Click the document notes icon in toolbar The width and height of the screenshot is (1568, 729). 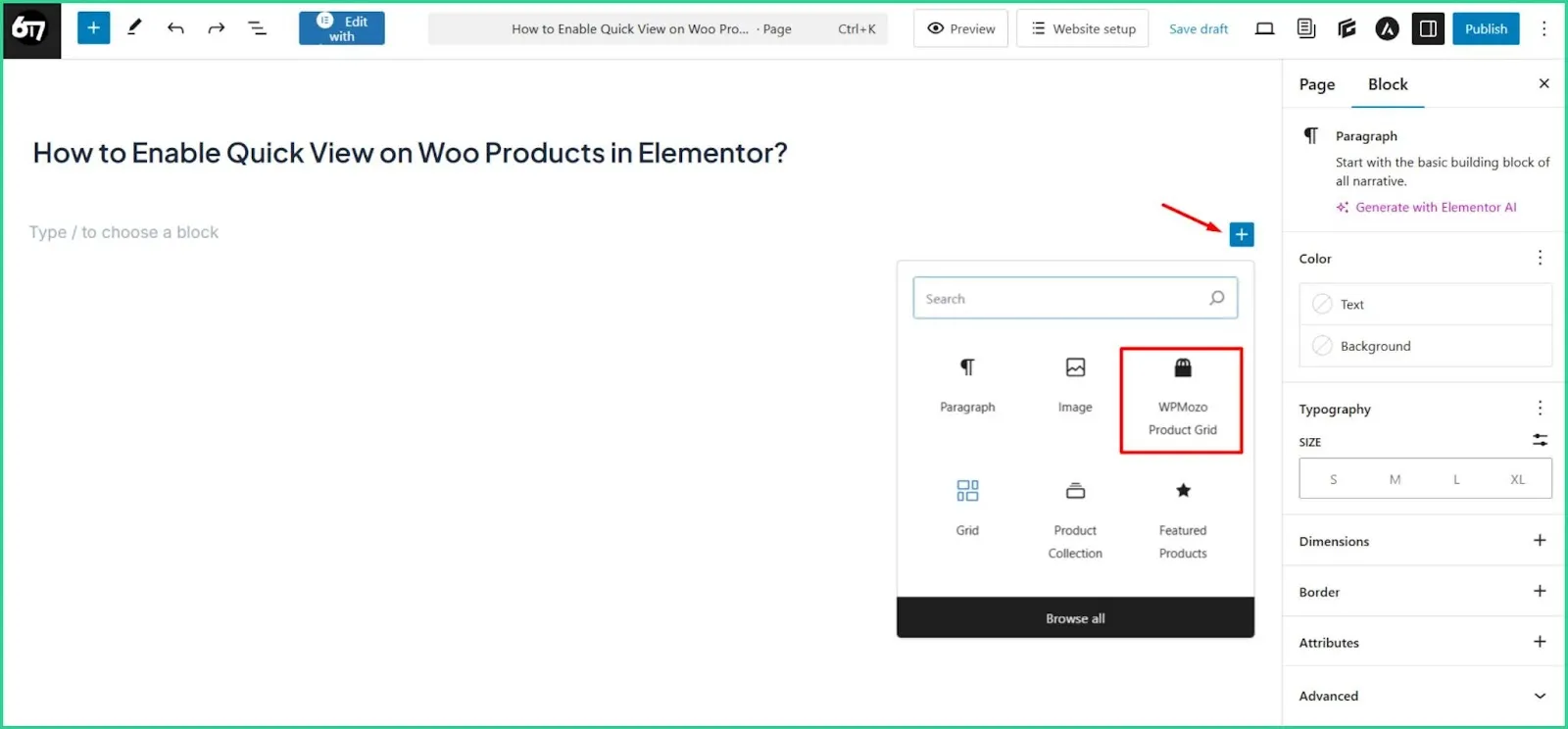[x=1305, y=28]
